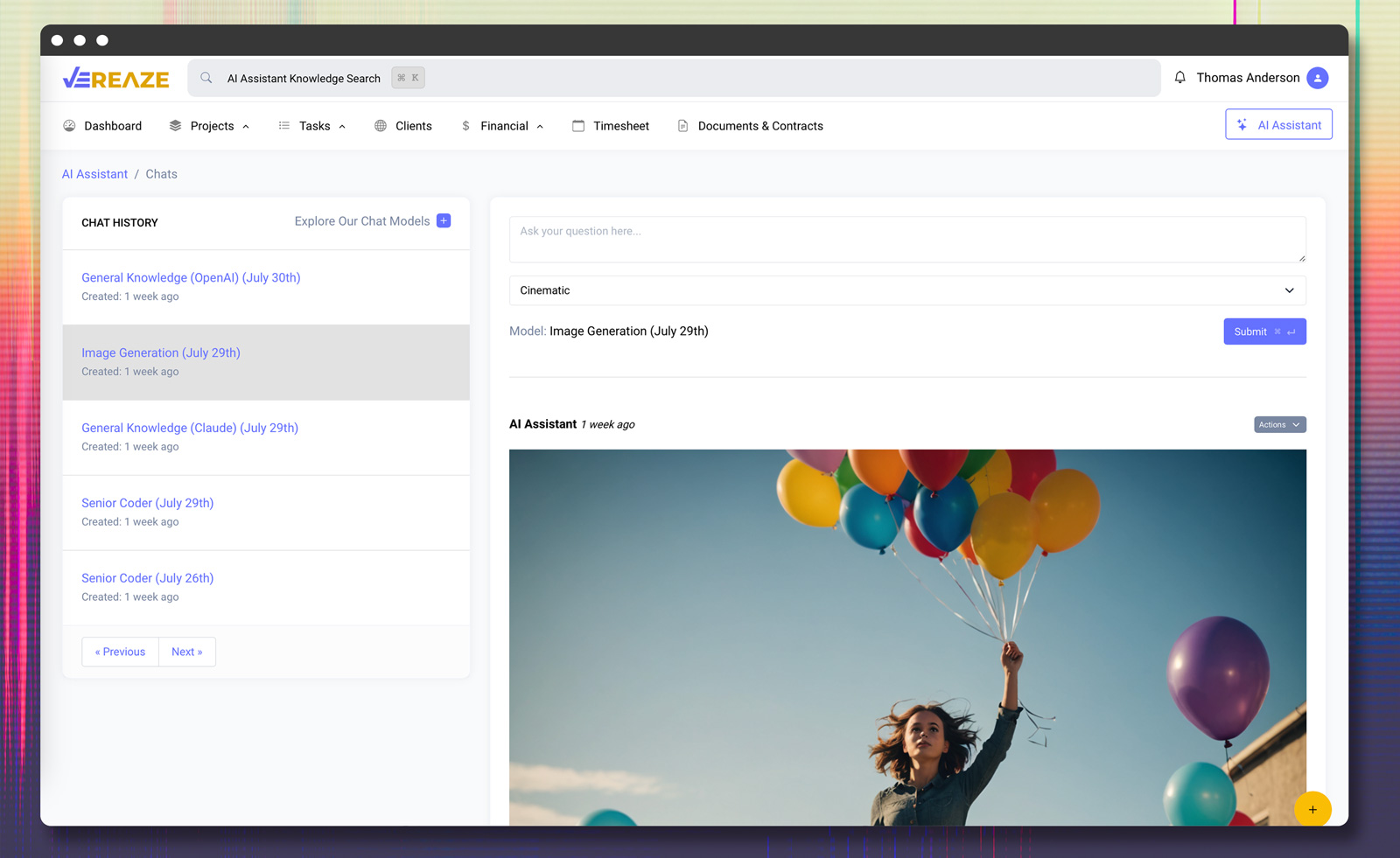The width and height of the screenshot is (1400, 858).
Task: Open the Cinematic style dropdown
Action: pos(906,290)
